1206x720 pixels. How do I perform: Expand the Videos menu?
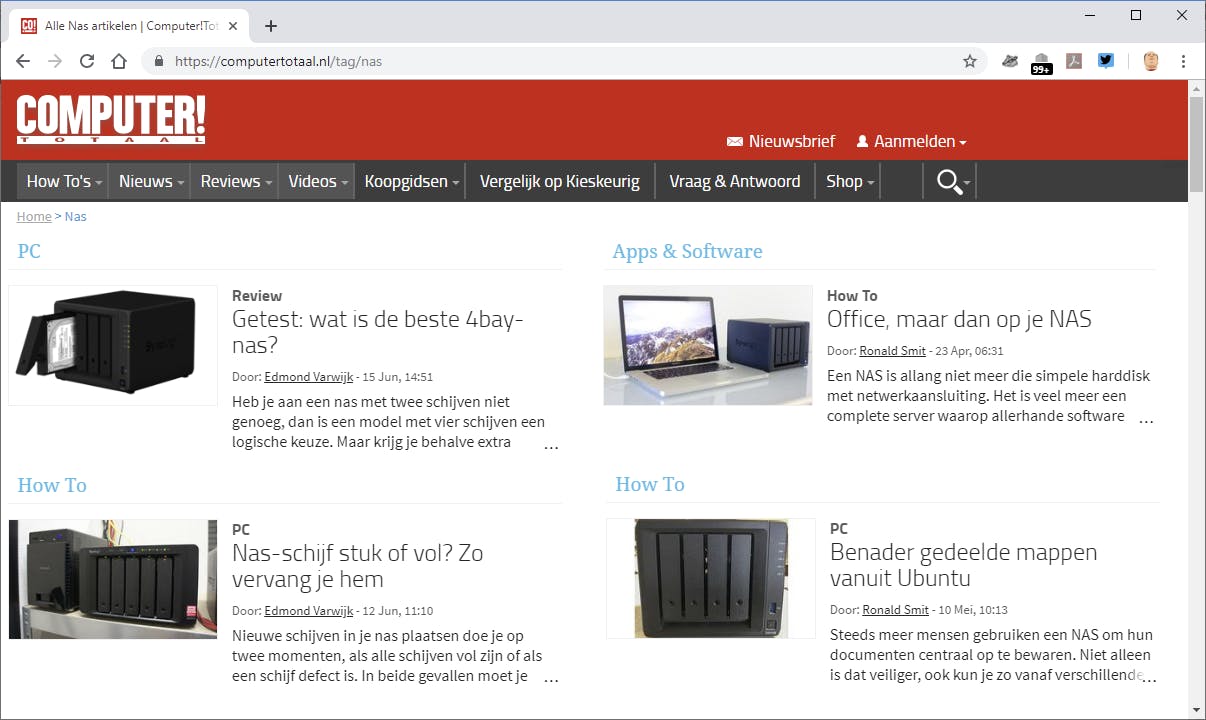(x=317, y=181)
